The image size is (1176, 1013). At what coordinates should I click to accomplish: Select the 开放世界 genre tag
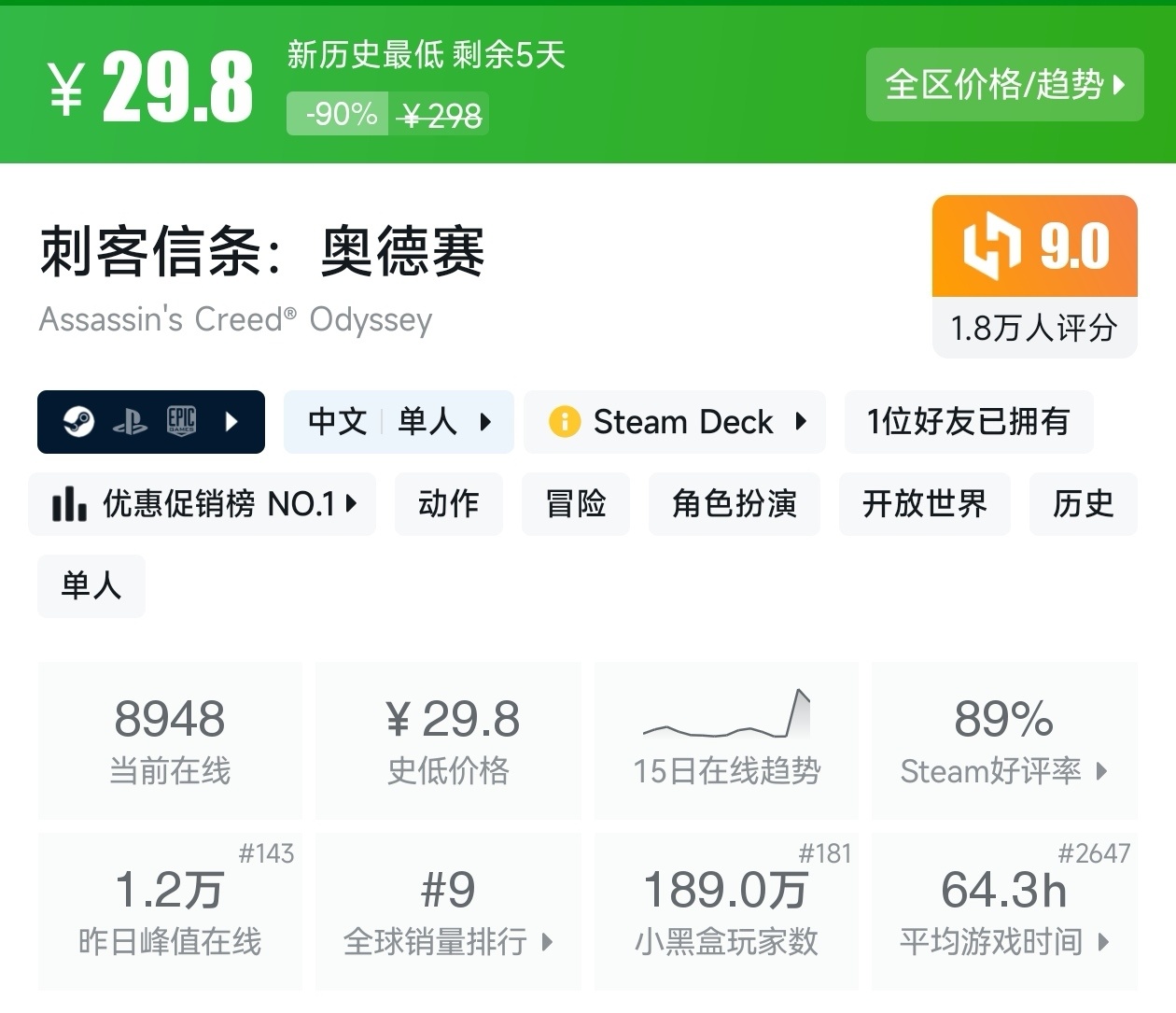pyautogui.click(x=924, y=504)
